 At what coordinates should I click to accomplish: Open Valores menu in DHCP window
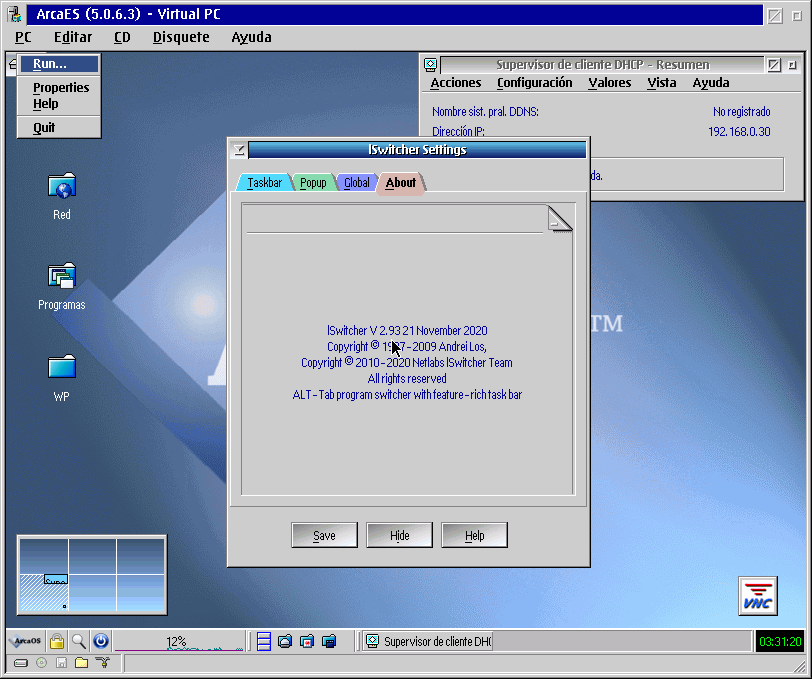[610, 83]
